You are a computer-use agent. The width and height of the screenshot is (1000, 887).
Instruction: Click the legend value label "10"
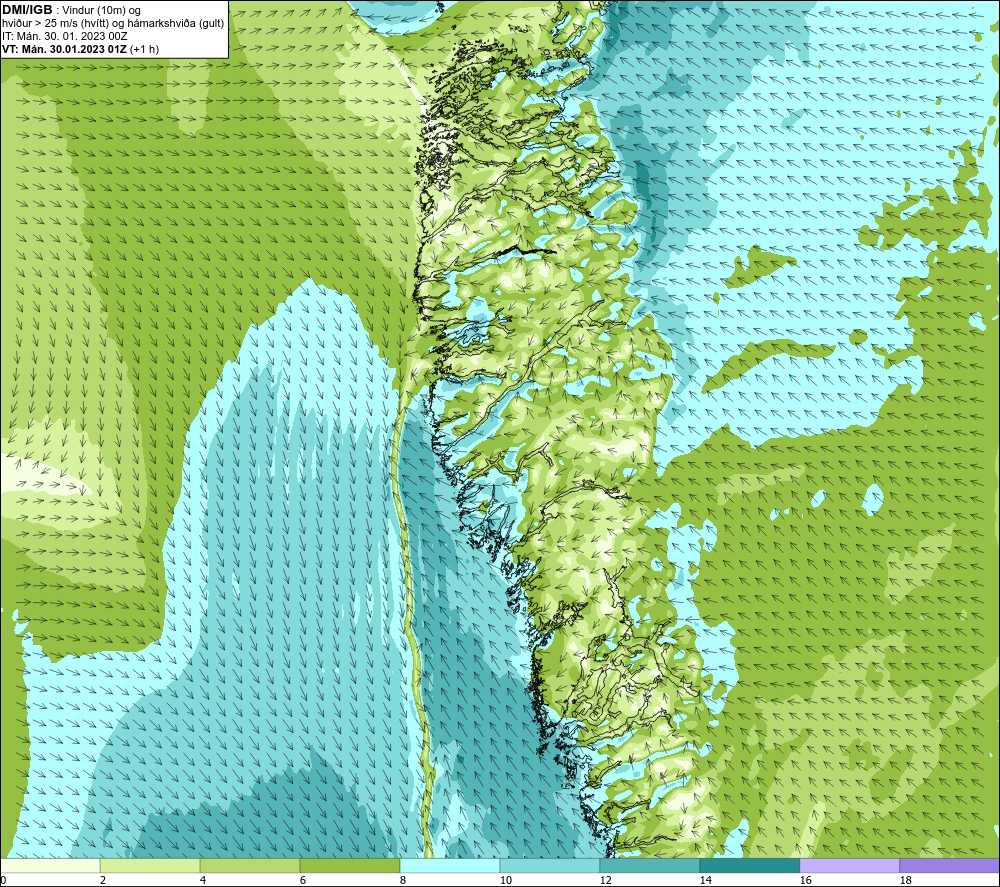point(505,880)
